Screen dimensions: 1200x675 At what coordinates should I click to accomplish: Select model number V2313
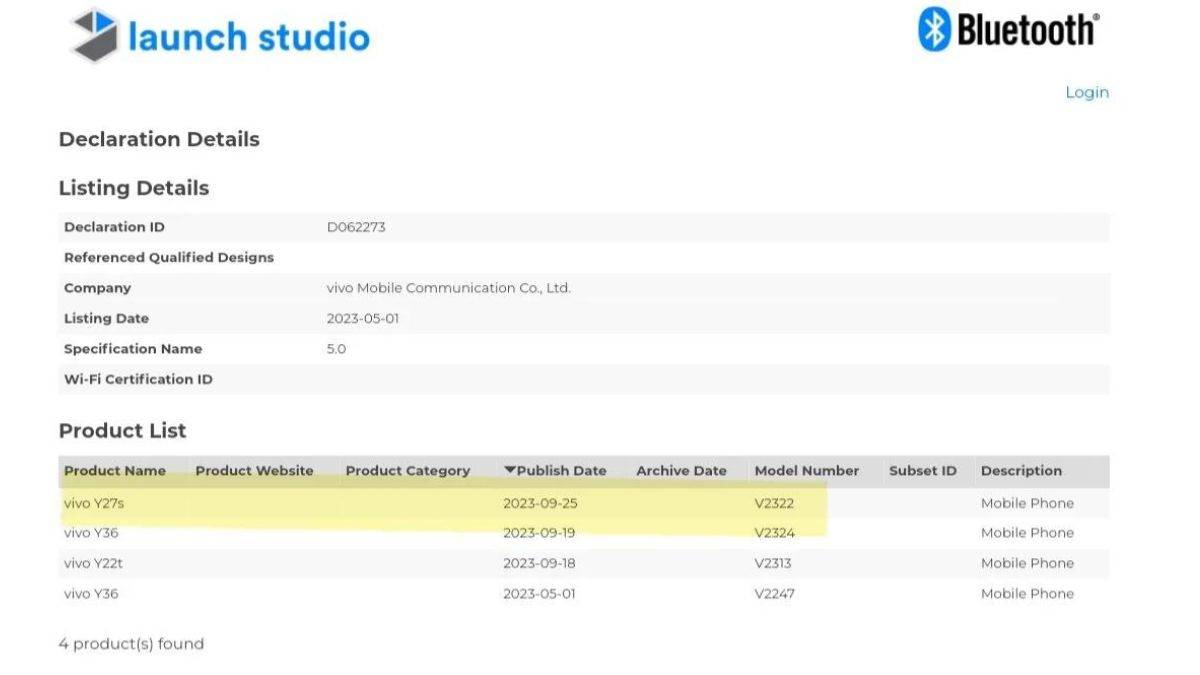pos(774,563)
